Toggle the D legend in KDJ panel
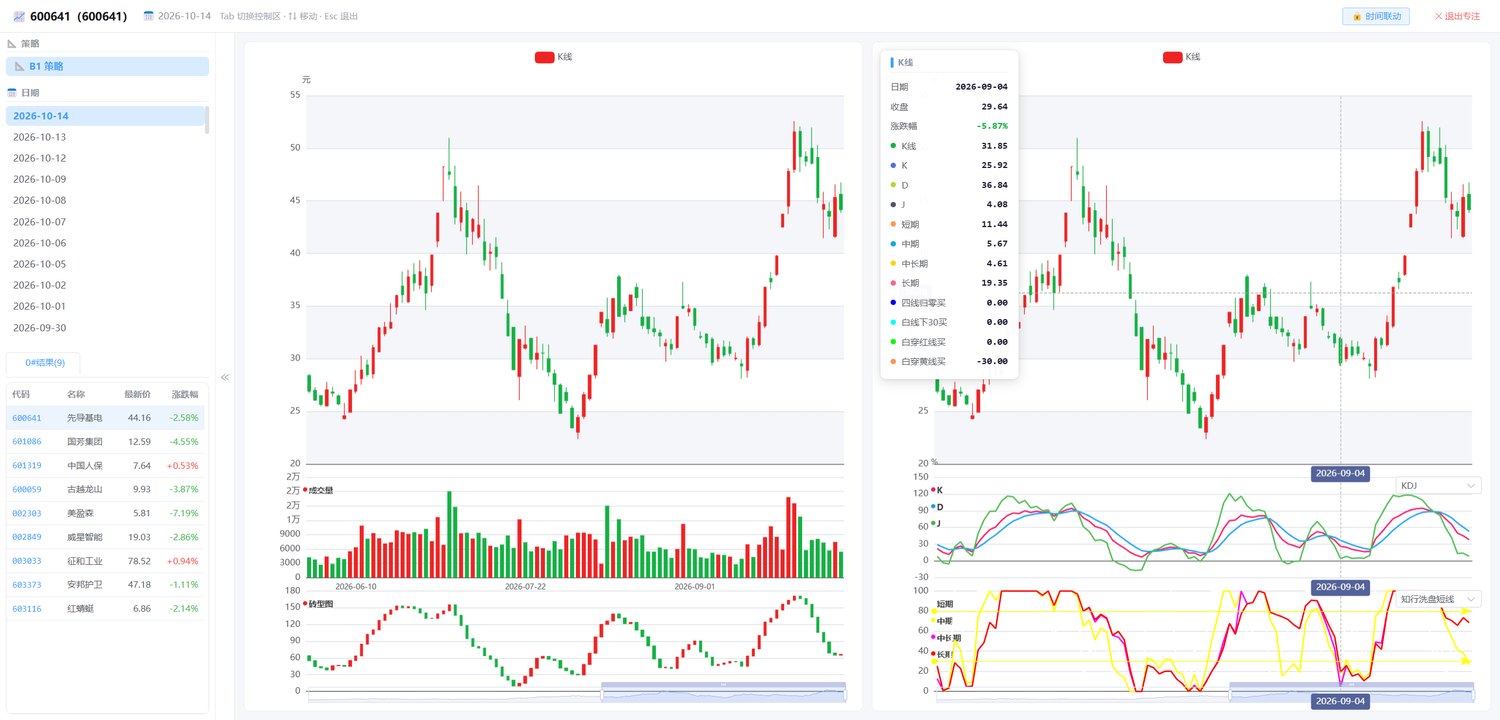The height and width of the screenshot is (720, 1500). (x=937, y=507)
